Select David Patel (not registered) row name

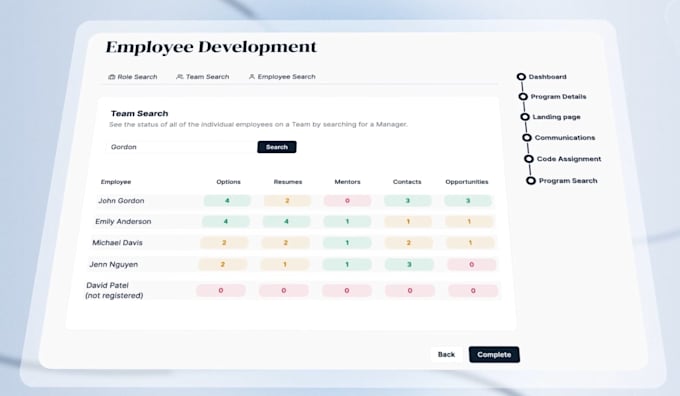click(x=114, y=290)
